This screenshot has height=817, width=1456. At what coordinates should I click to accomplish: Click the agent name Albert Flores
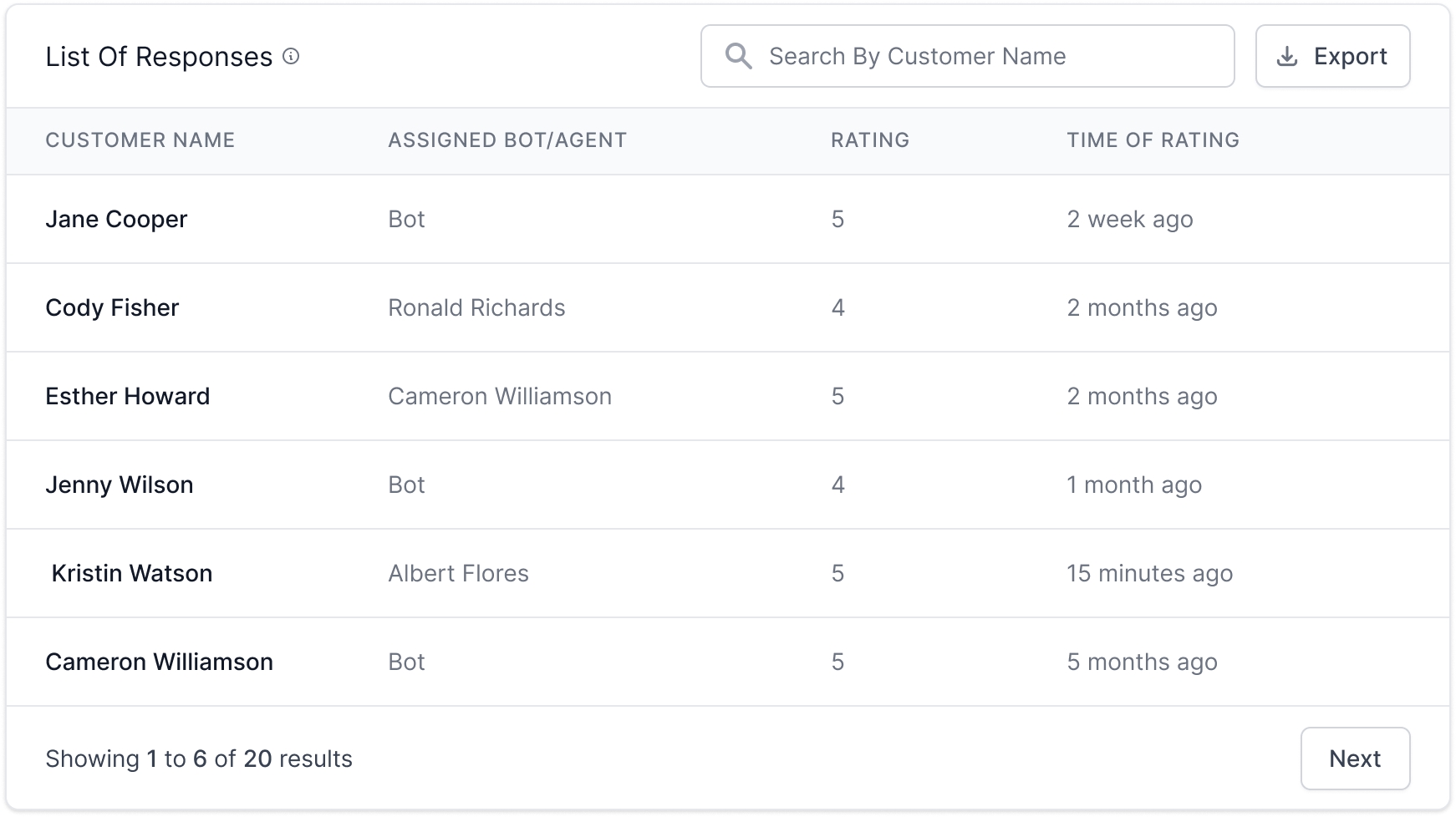pyautogui.click(x=458, y=573)
